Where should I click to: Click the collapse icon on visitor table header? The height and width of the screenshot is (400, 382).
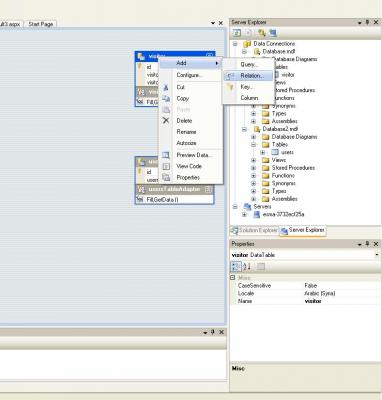point(209,55)
